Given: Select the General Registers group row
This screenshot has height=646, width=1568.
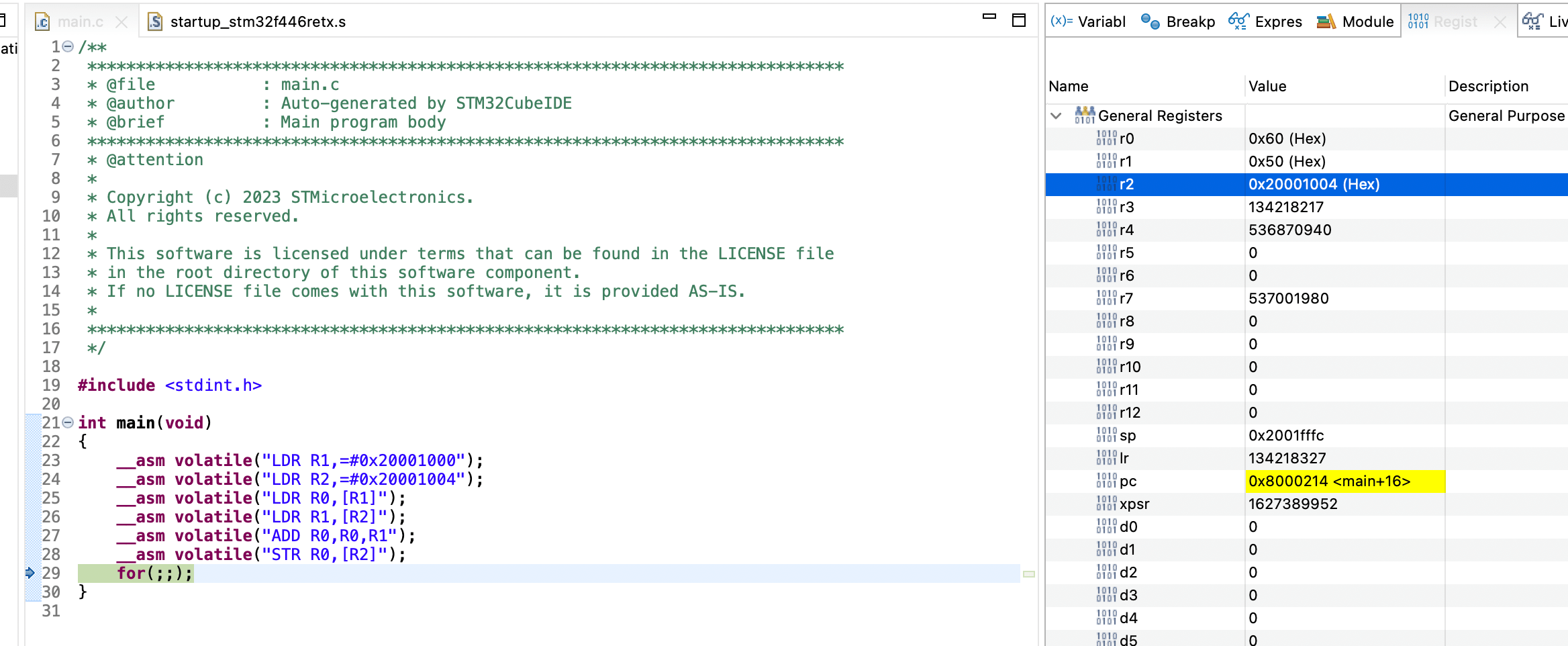Looking at the screenshot, I should click(x=1306, y=116).
